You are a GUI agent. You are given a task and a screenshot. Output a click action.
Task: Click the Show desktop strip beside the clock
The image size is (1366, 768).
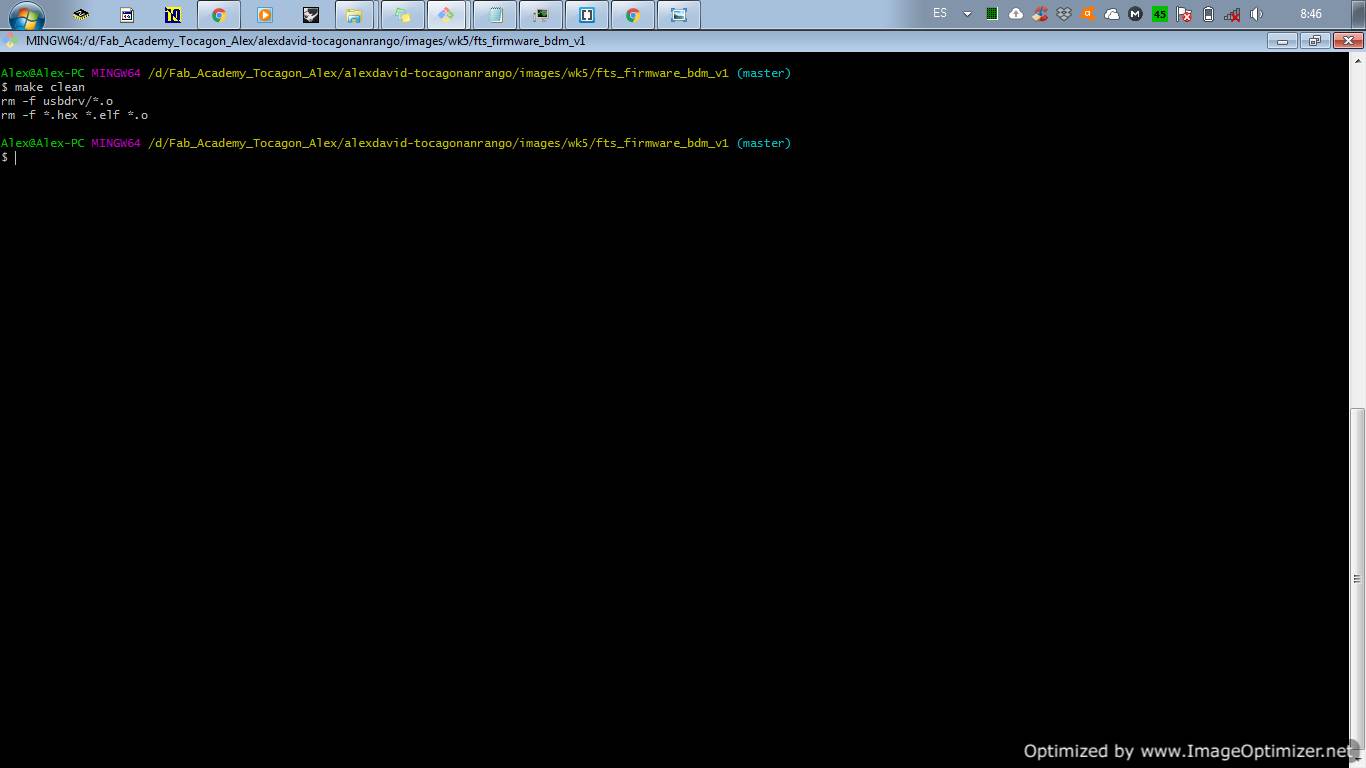point(1358,15)
